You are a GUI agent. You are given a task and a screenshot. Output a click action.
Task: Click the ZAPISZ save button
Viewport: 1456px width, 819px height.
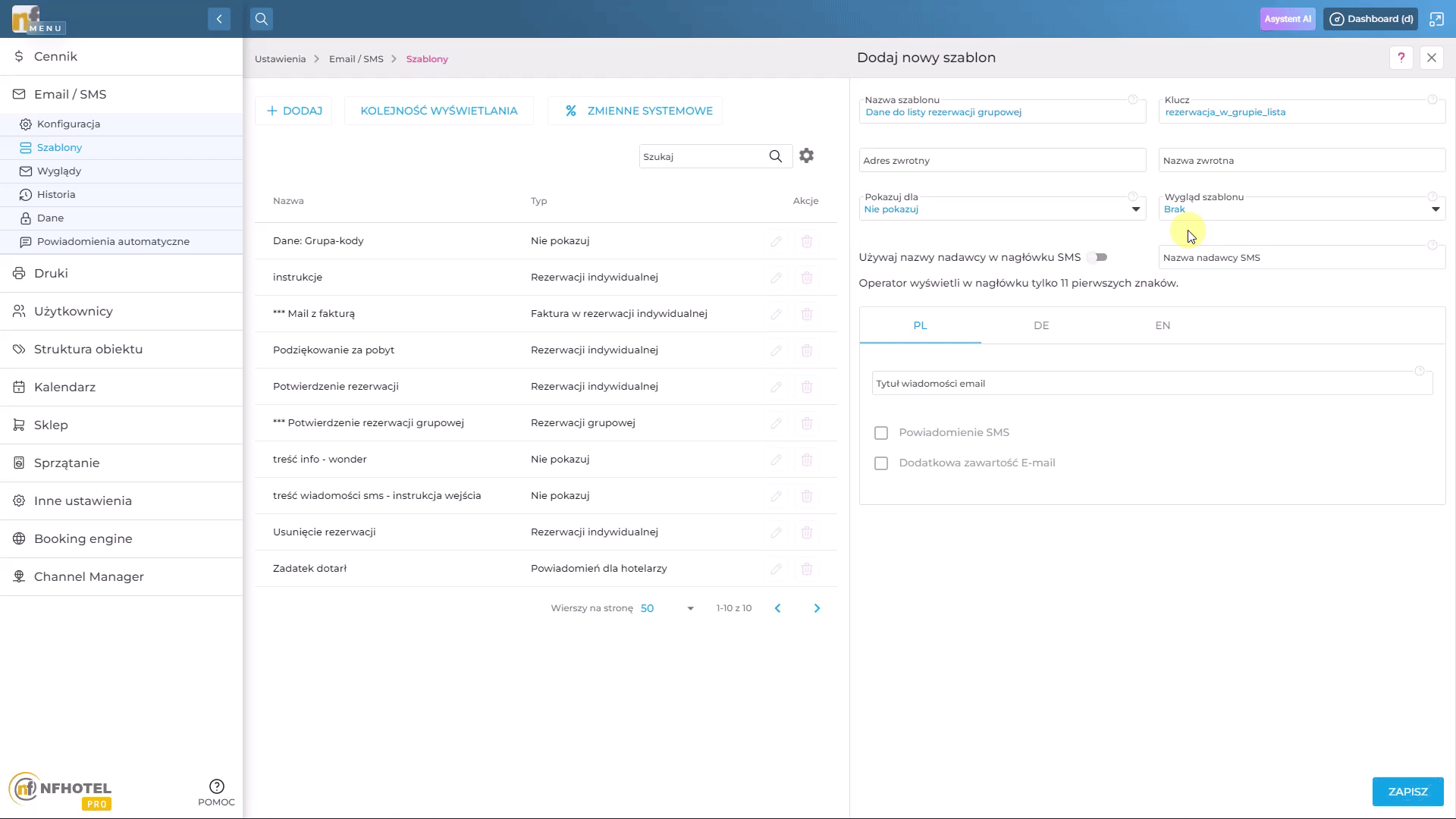(1407, 792)
